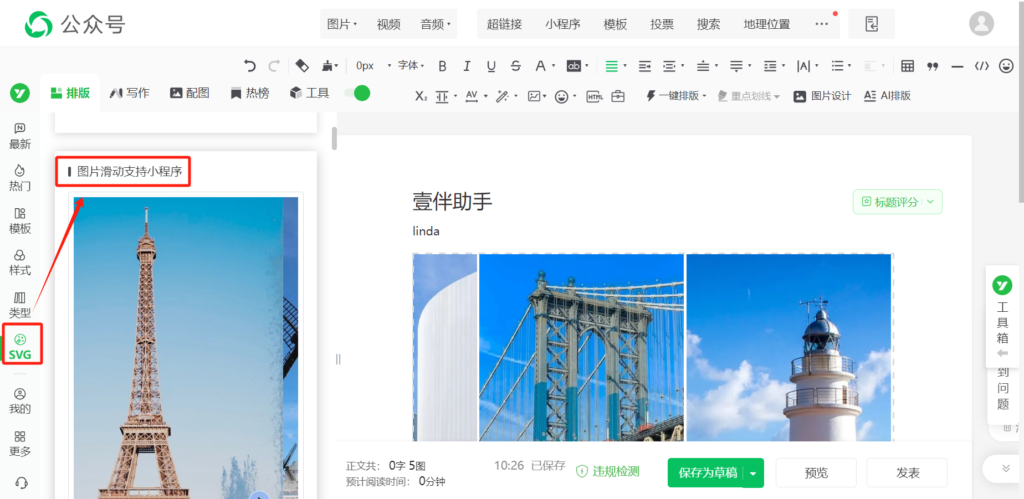Screen dimensions: 1024x499
Task: Open the 音频 dropdown
Action: click(436, 24)
